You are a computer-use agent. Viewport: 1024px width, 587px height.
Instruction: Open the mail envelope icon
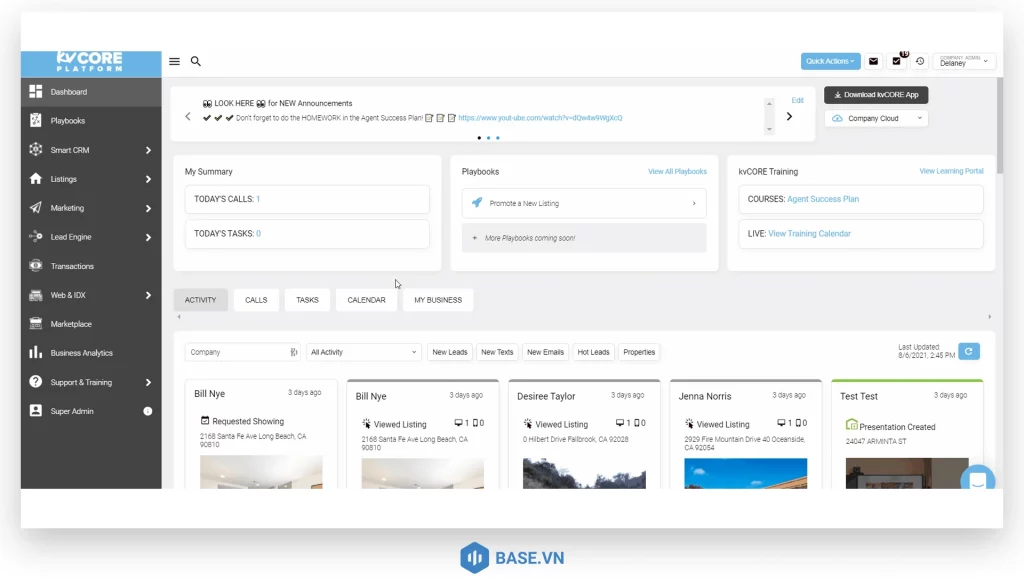873,61
